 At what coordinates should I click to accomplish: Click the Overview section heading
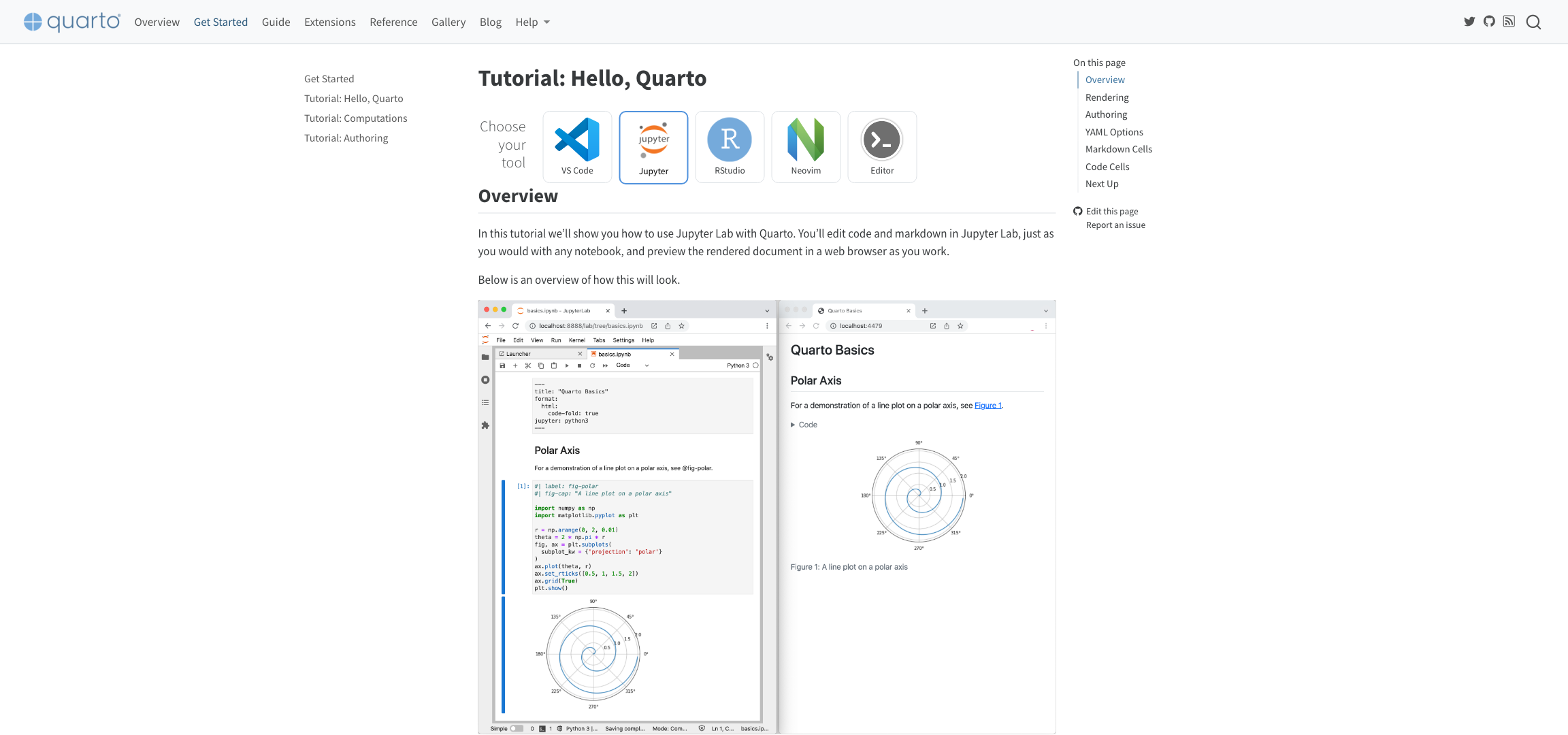pyautogui.click(x=518, y=196)
